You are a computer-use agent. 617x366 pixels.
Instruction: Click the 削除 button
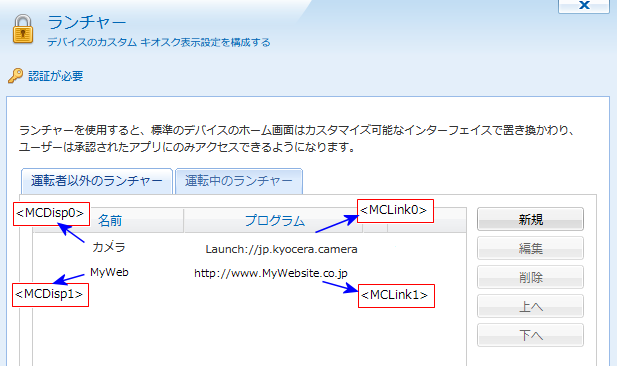point(530,277)
